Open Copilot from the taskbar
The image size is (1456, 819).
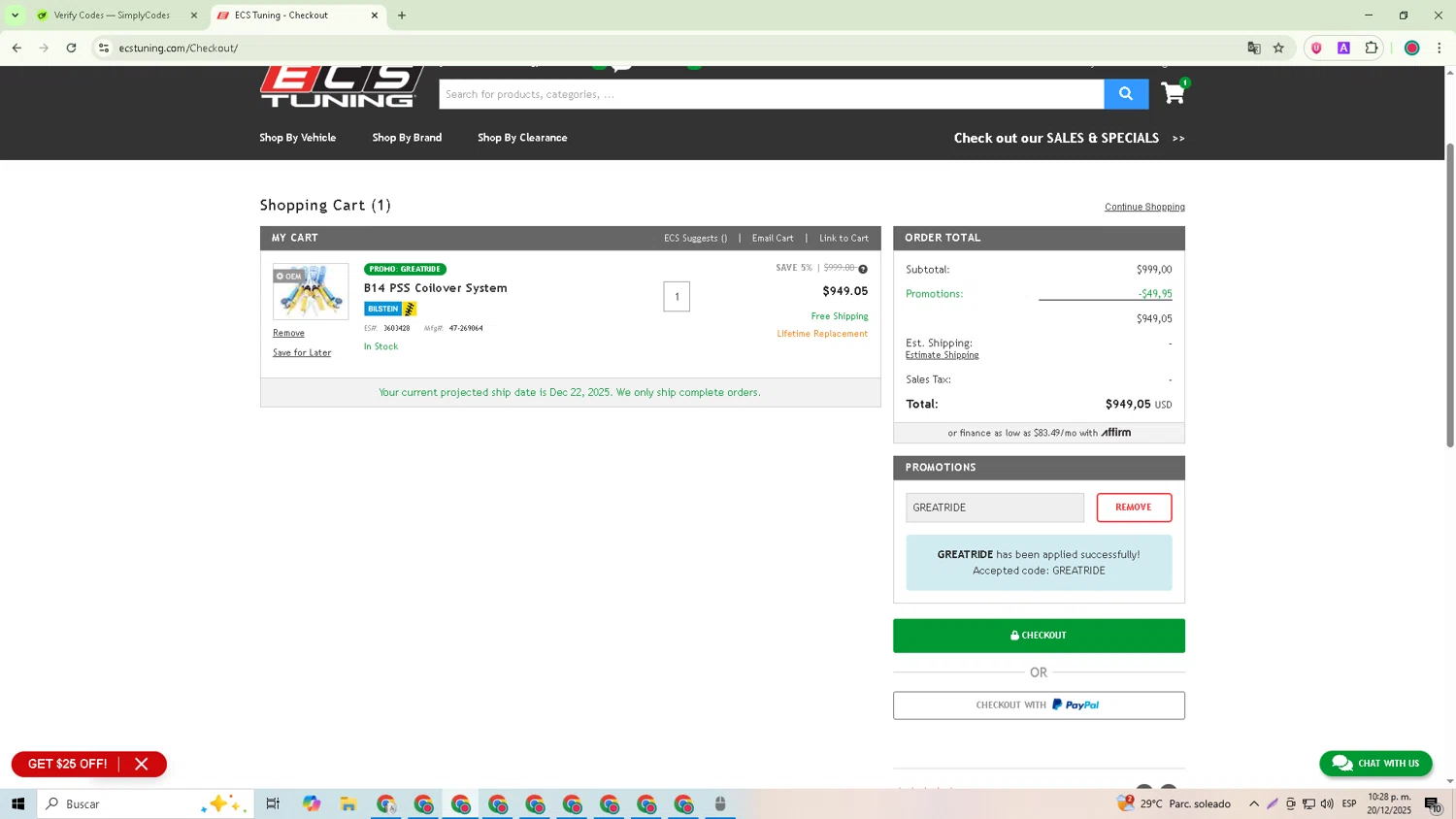(x=311, y=804)
